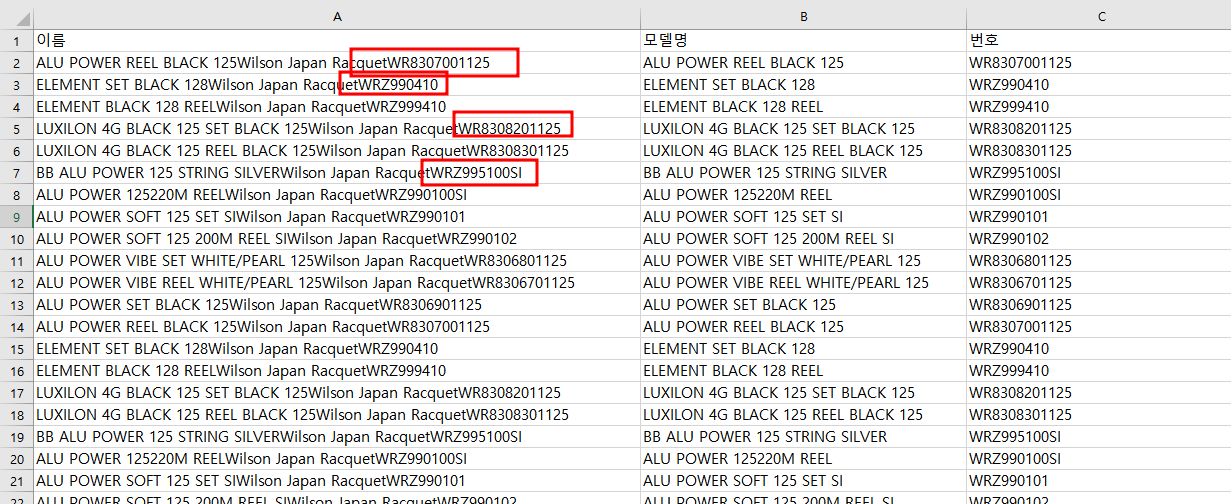
Task: Select cell C3 WRZ990410
Action: click(x=1099, y=85)
